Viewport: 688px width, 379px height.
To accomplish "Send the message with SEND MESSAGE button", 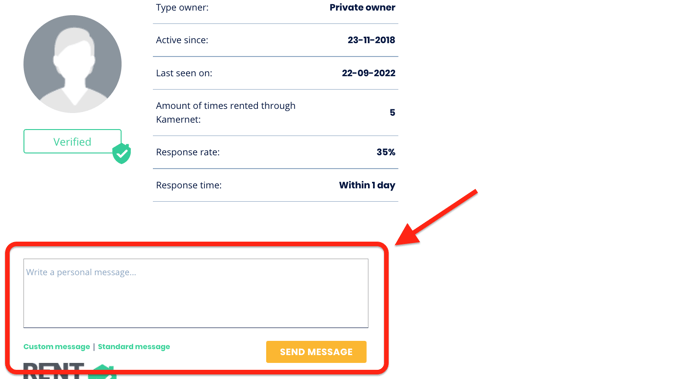I will [316, 352].
